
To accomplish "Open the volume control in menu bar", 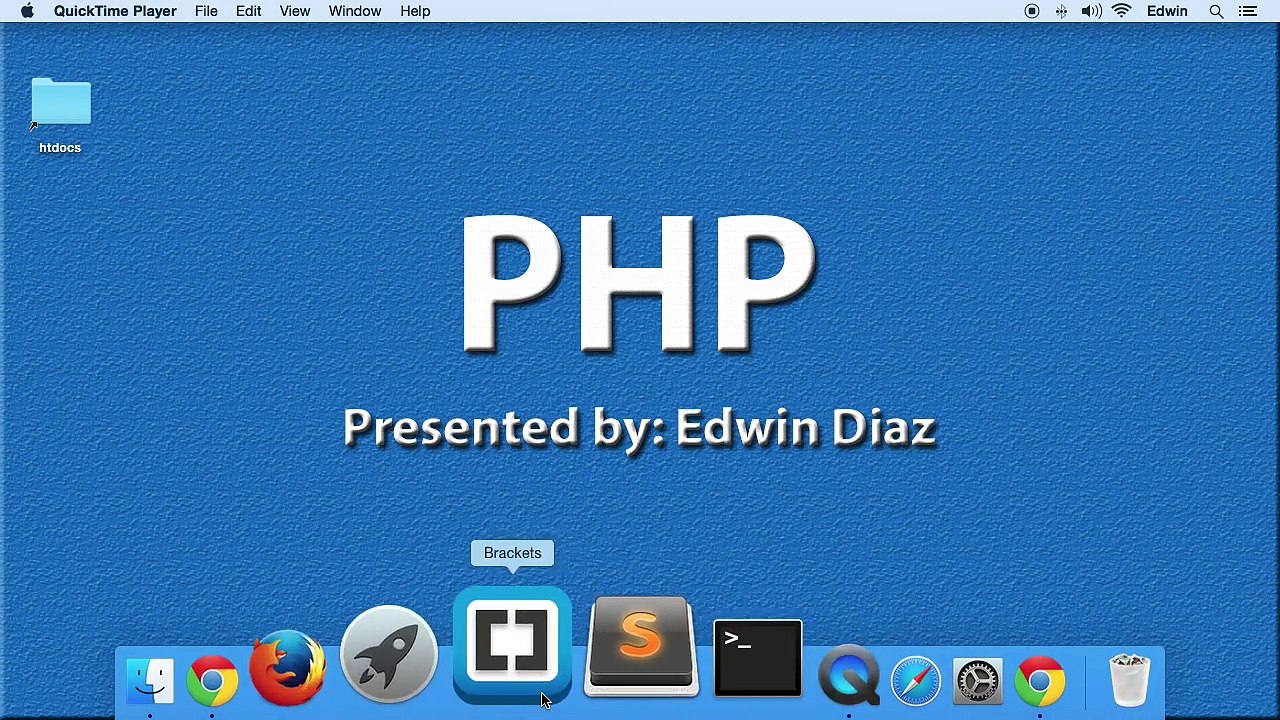I will 1091,11.
